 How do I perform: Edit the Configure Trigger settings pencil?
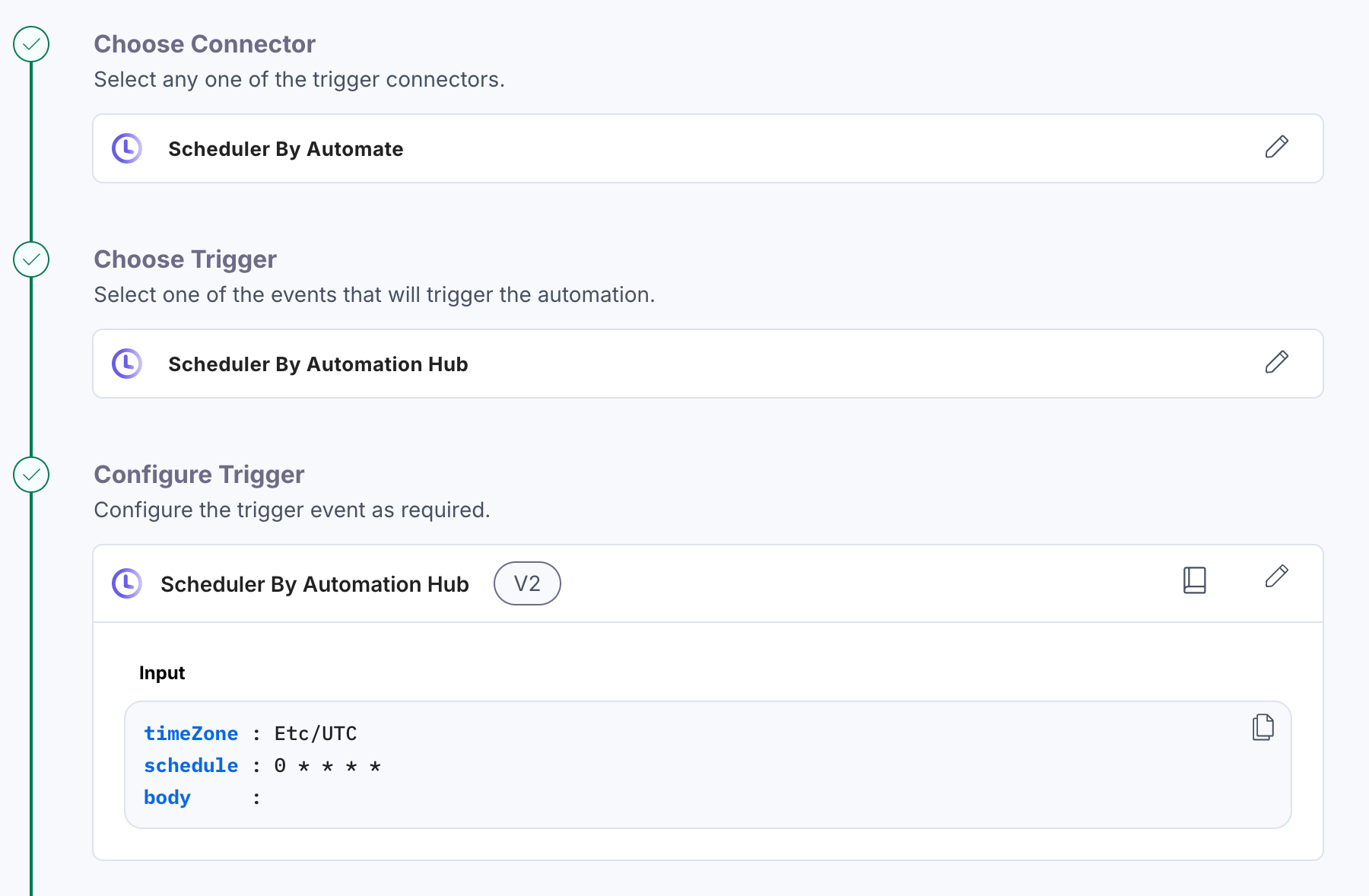pyautogui.click(x=1276, y=577)
